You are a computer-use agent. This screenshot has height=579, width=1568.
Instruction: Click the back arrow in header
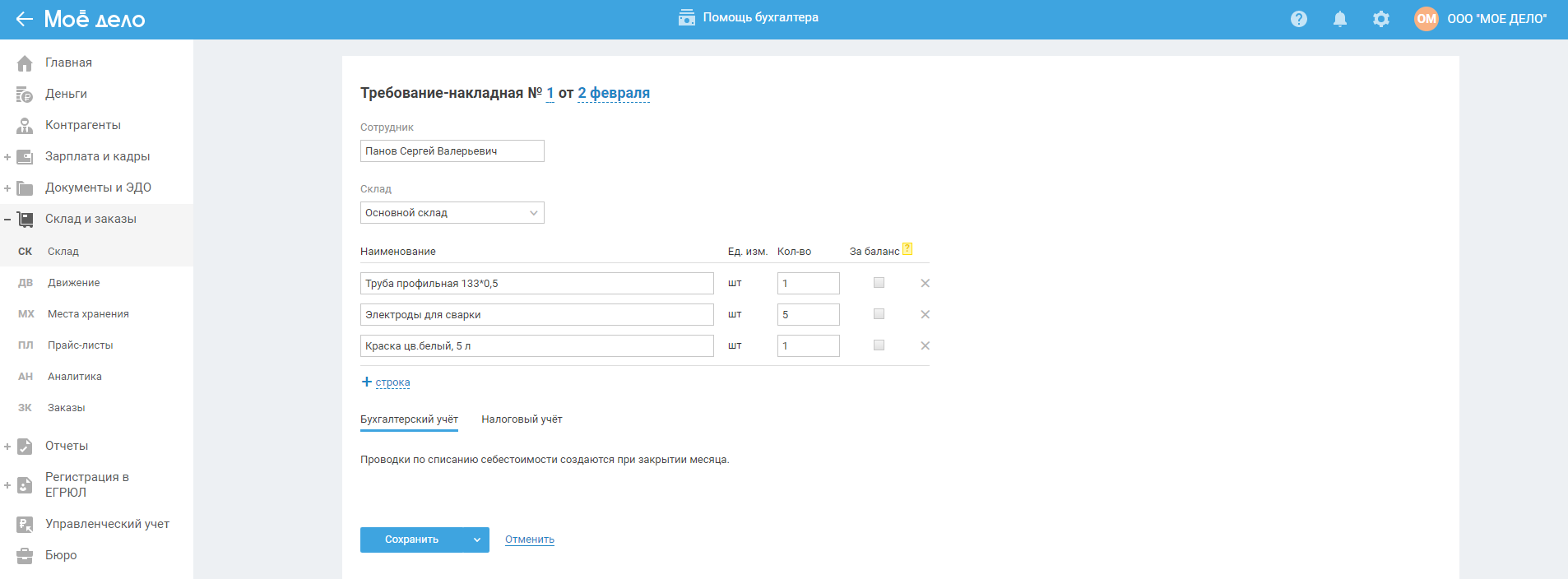tap(24, 19)
